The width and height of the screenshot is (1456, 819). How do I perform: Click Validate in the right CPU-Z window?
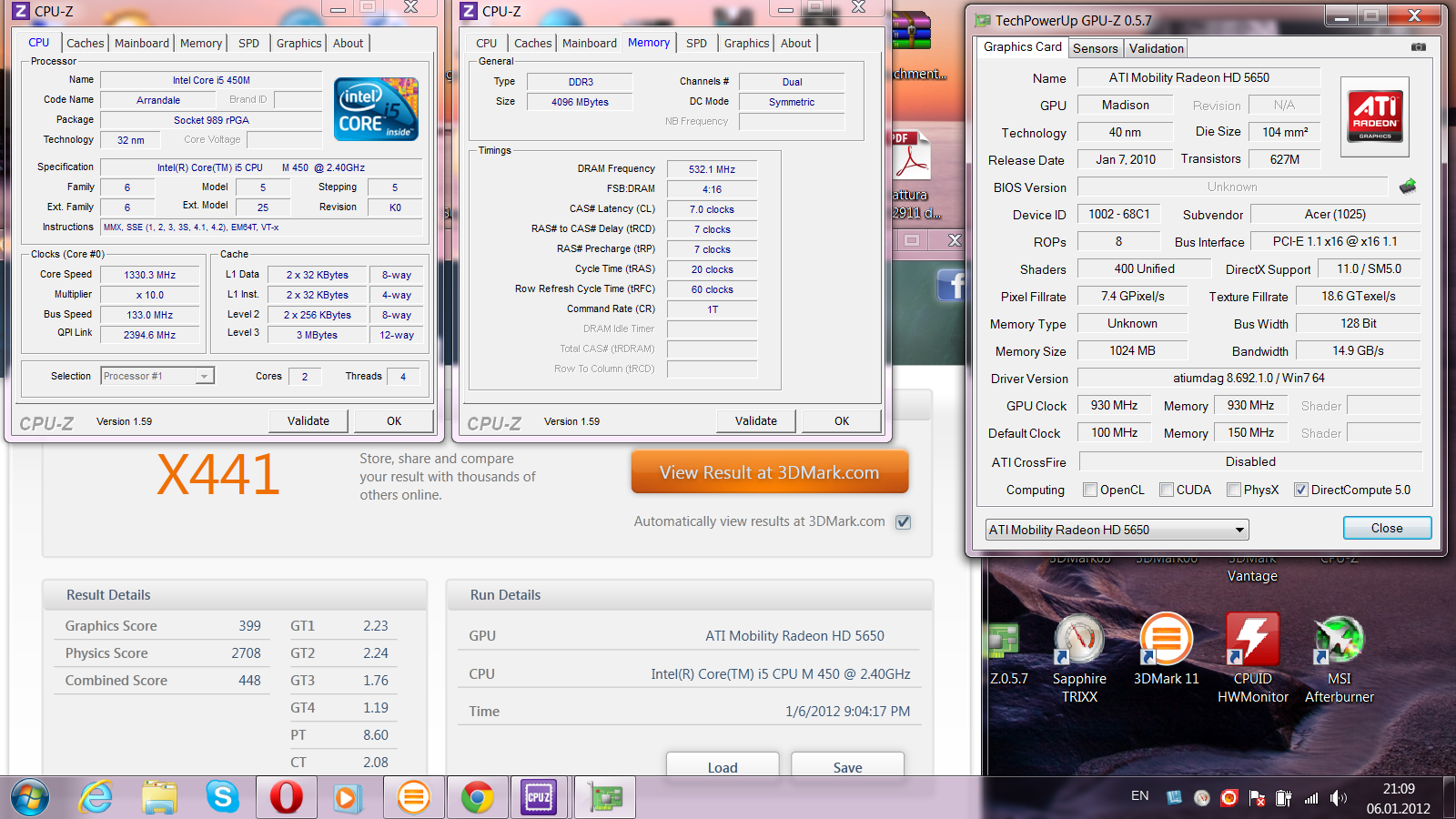coord(755,420)
